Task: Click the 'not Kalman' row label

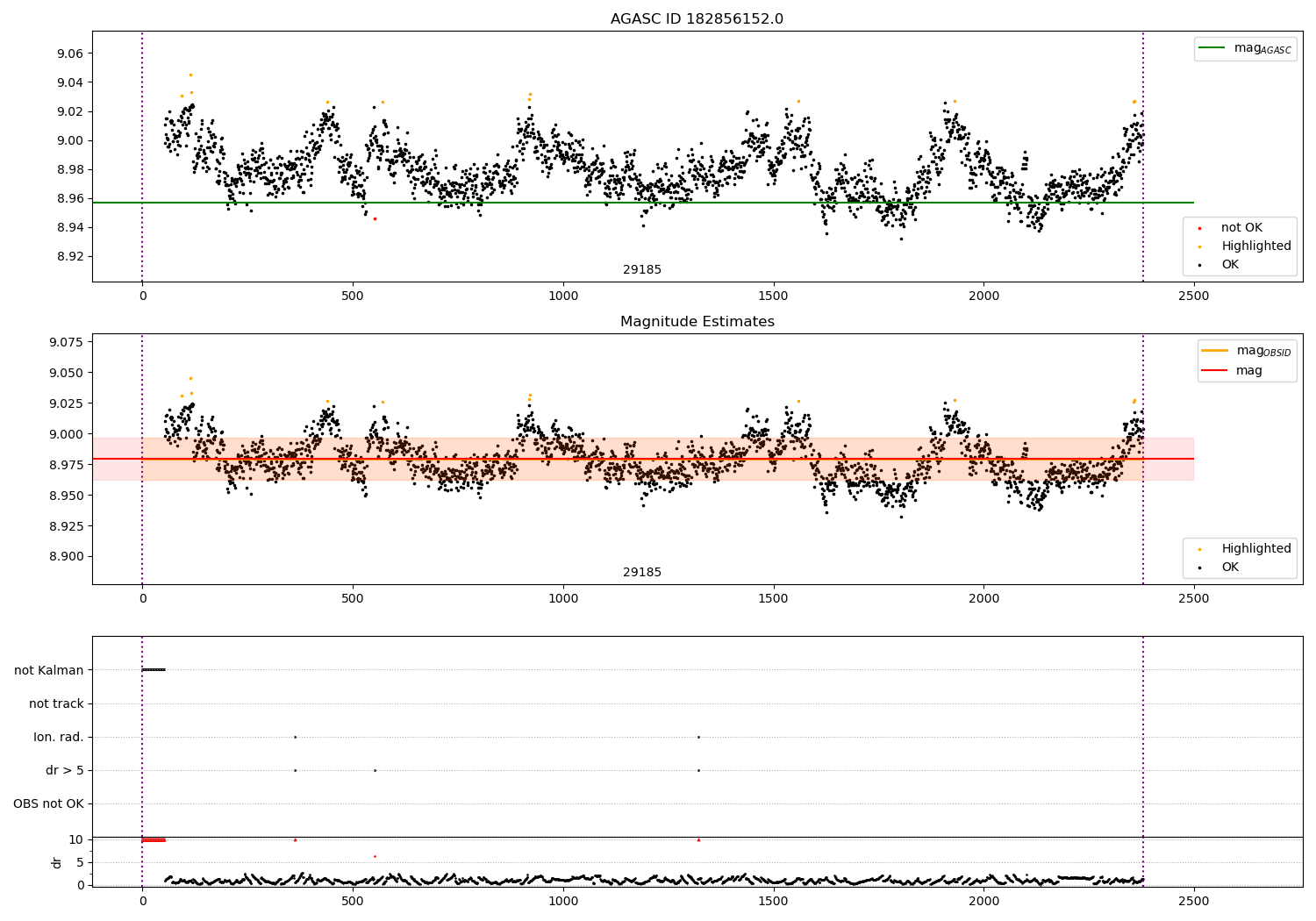Action: pos(49,671)
